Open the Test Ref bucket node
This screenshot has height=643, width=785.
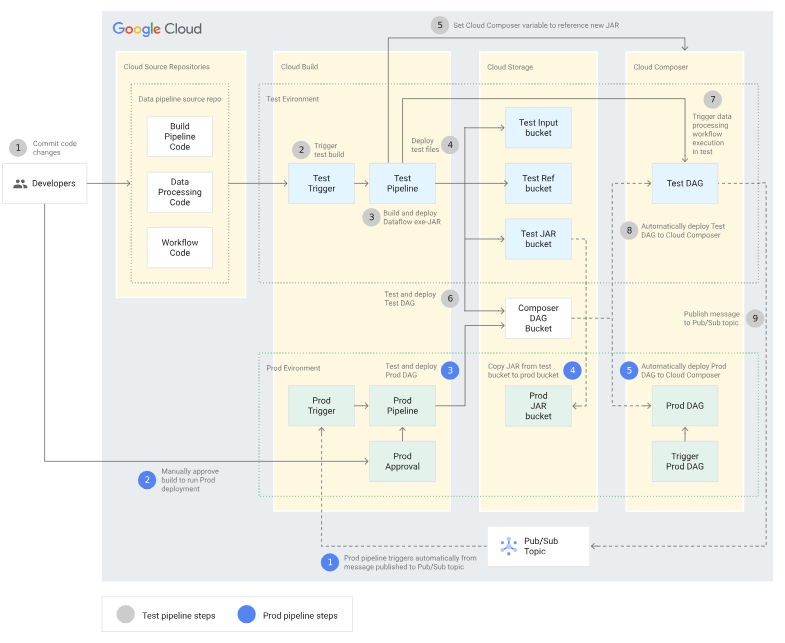pyautogui.click(x=538, y=183)
